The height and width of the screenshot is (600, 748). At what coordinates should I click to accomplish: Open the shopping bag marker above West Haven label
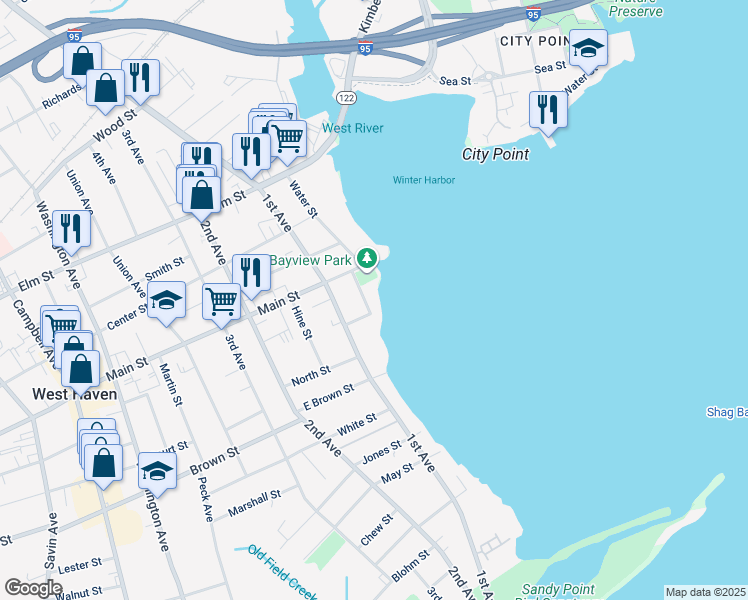pyautogui.click(x=80, y=368)
